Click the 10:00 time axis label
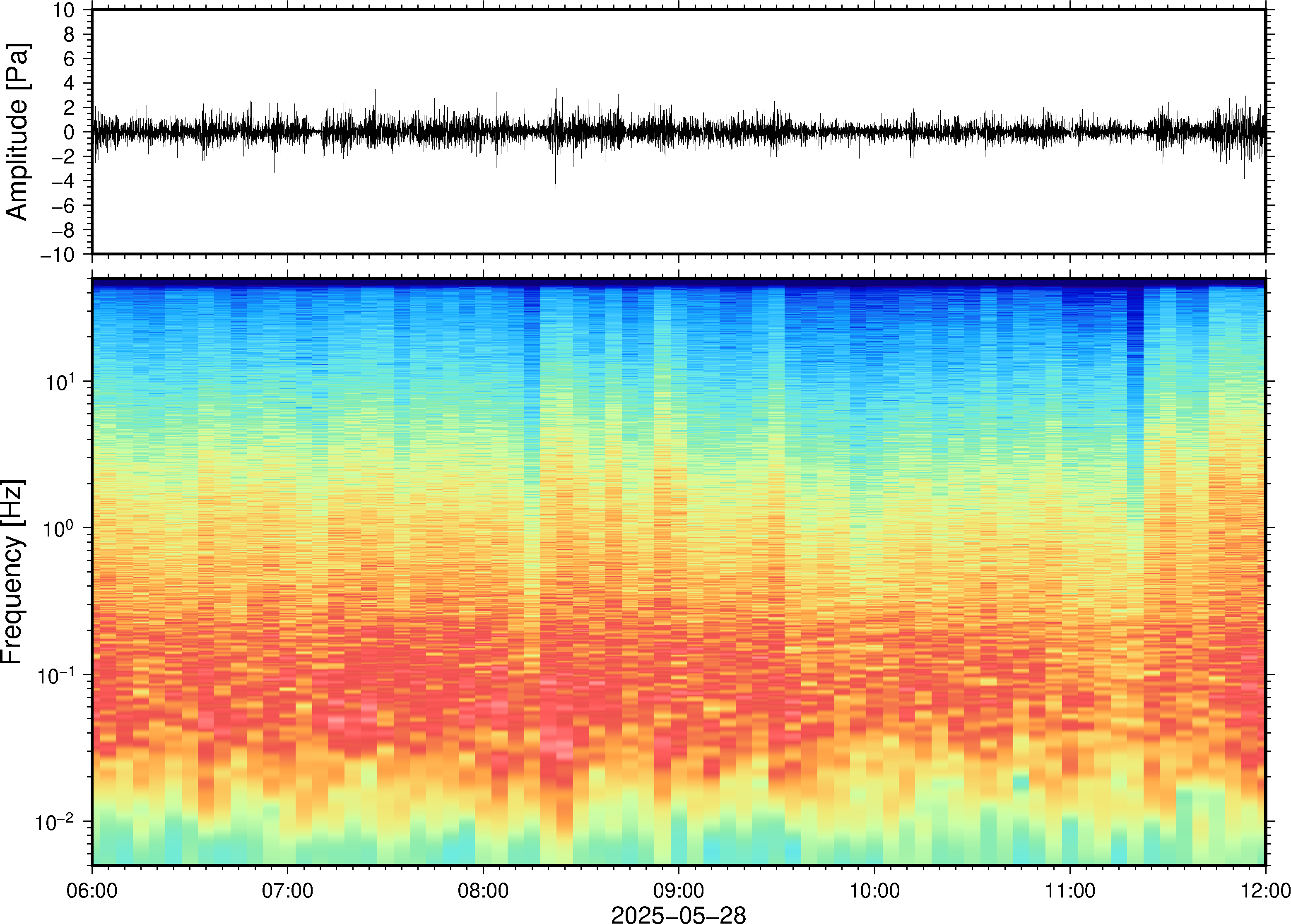 click(874, 890)
